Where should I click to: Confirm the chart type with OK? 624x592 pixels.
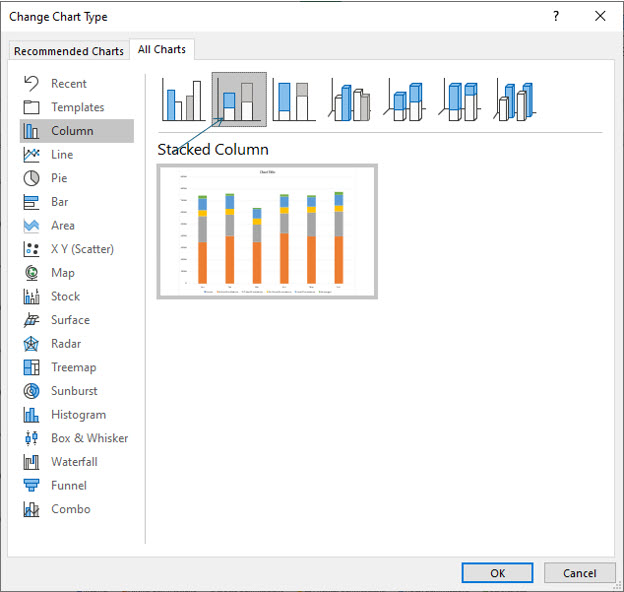coord(497,573)
